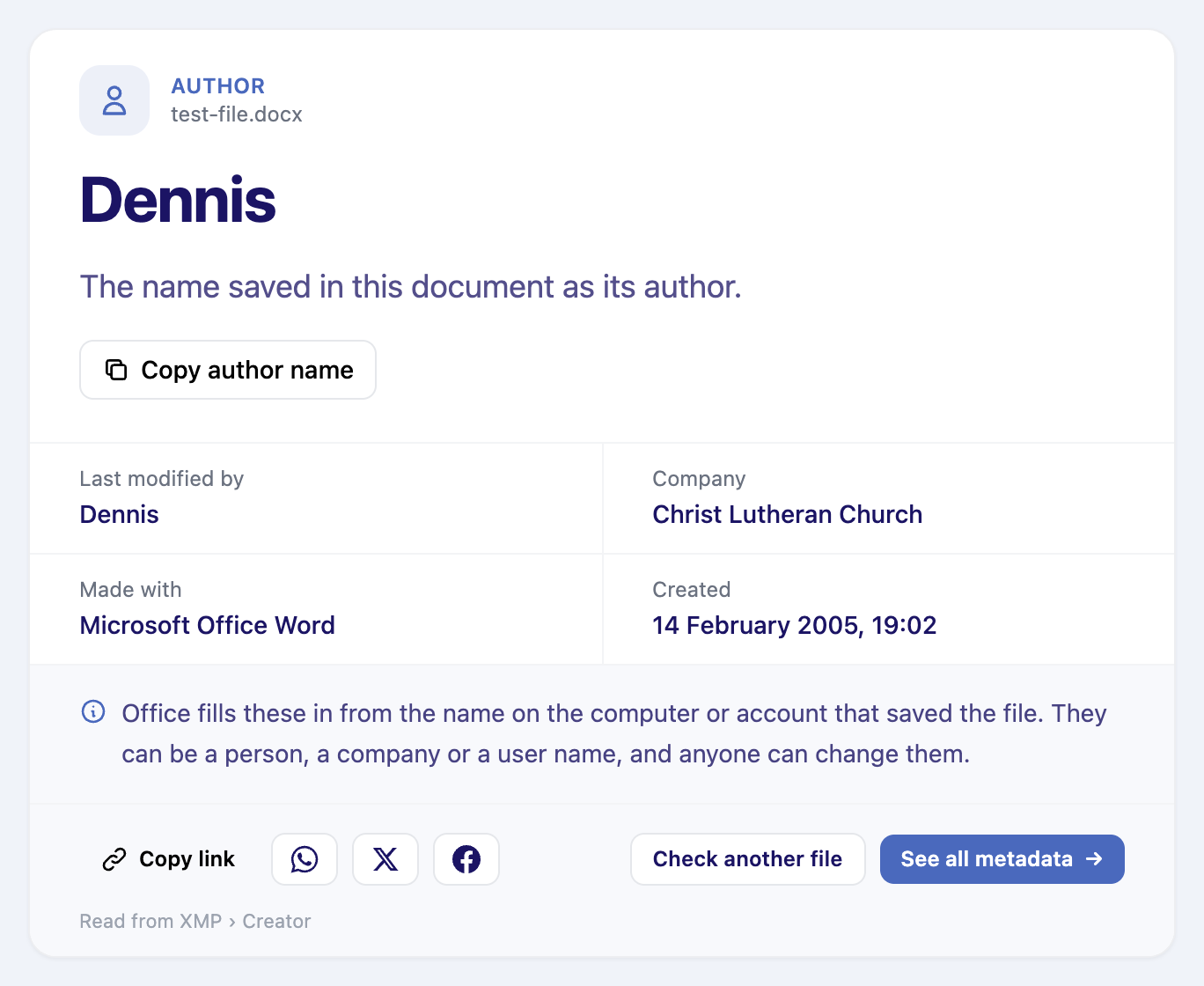Click the Made with label

point(131,590)
